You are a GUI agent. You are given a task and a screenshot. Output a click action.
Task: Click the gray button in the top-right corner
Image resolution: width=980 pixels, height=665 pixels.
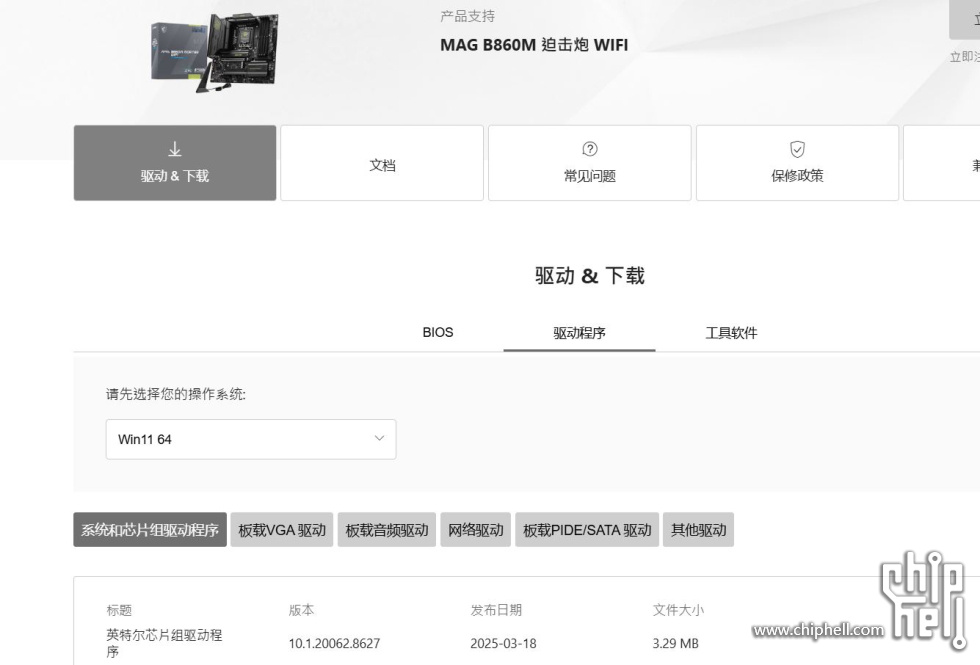(x=966, y=18)
